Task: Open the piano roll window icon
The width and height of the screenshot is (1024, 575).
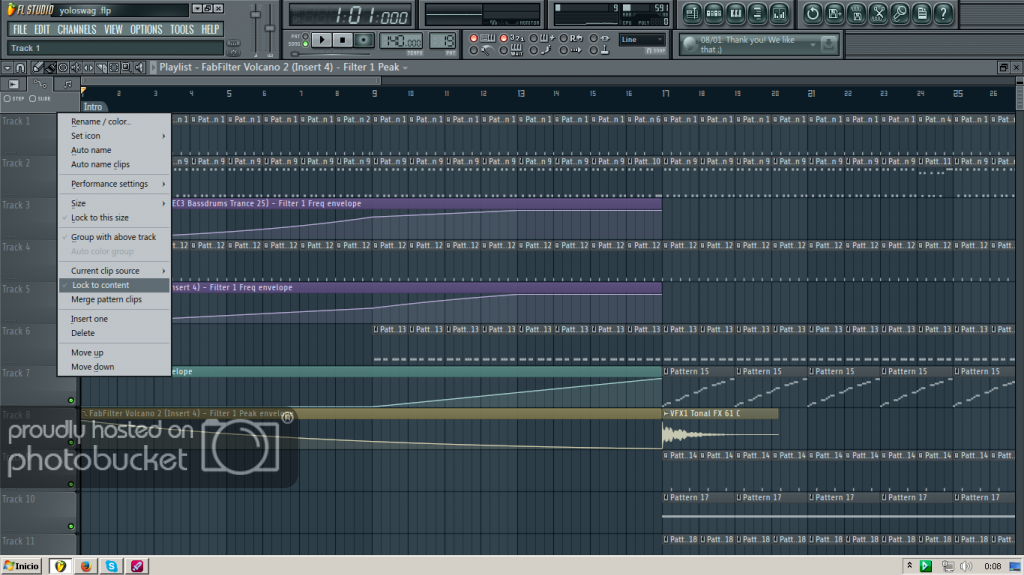Action: 737,14
